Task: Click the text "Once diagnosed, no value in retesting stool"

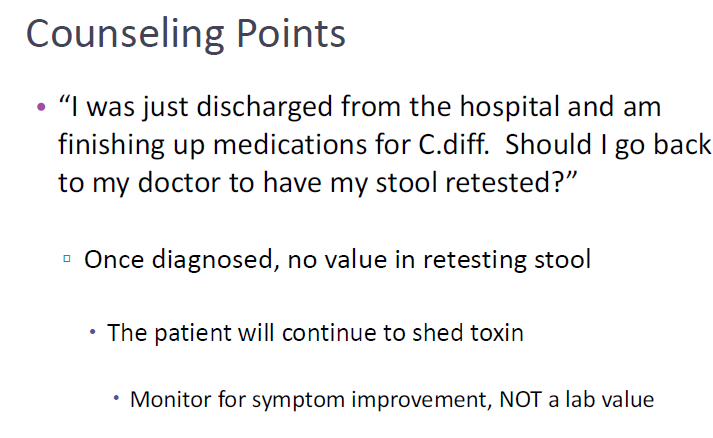Action: coord(337,260)
